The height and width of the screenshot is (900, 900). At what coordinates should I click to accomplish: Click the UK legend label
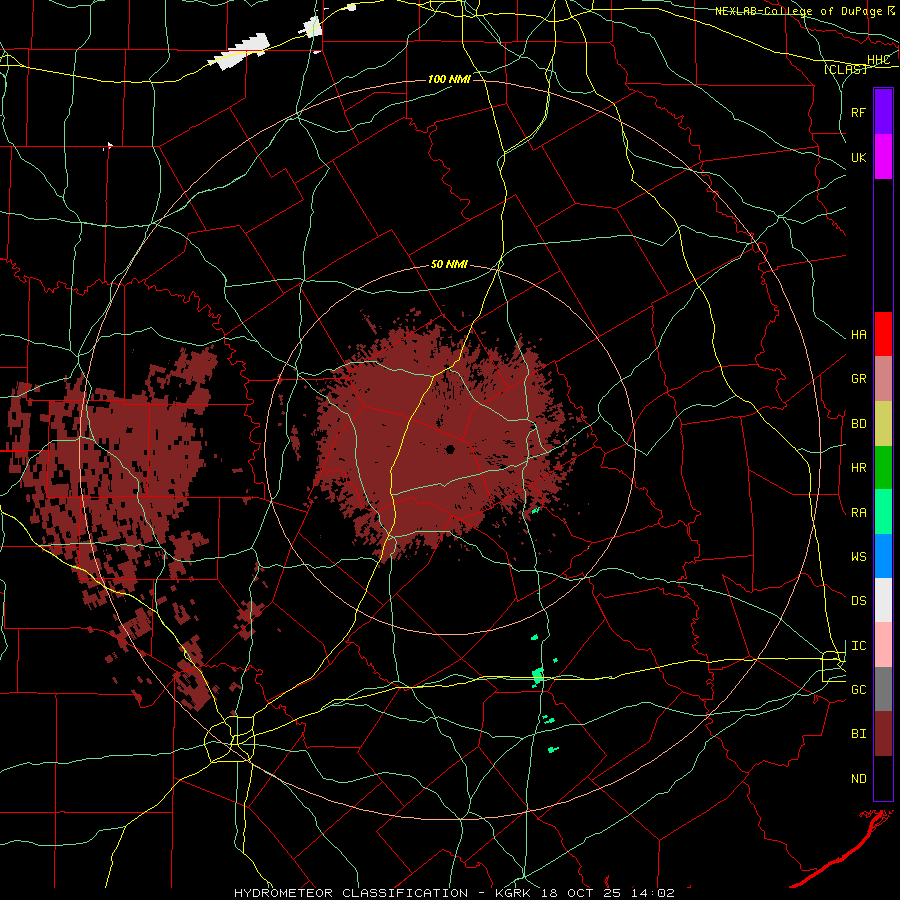pos(858,157)
